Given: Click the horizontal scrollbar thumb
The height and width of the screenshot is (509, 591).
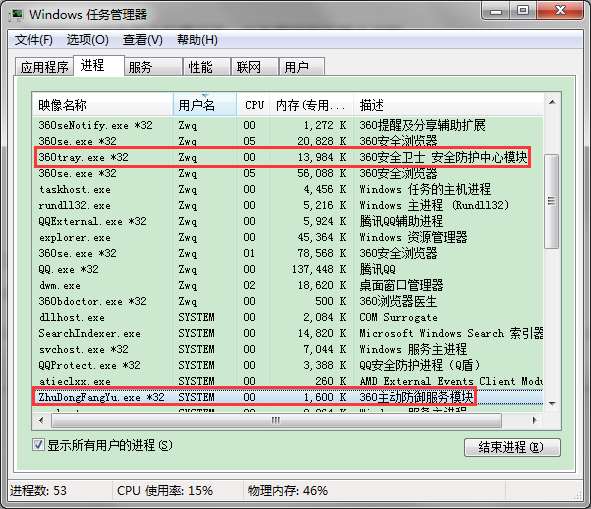Looking at the screenshot, I should click(276, 420).
